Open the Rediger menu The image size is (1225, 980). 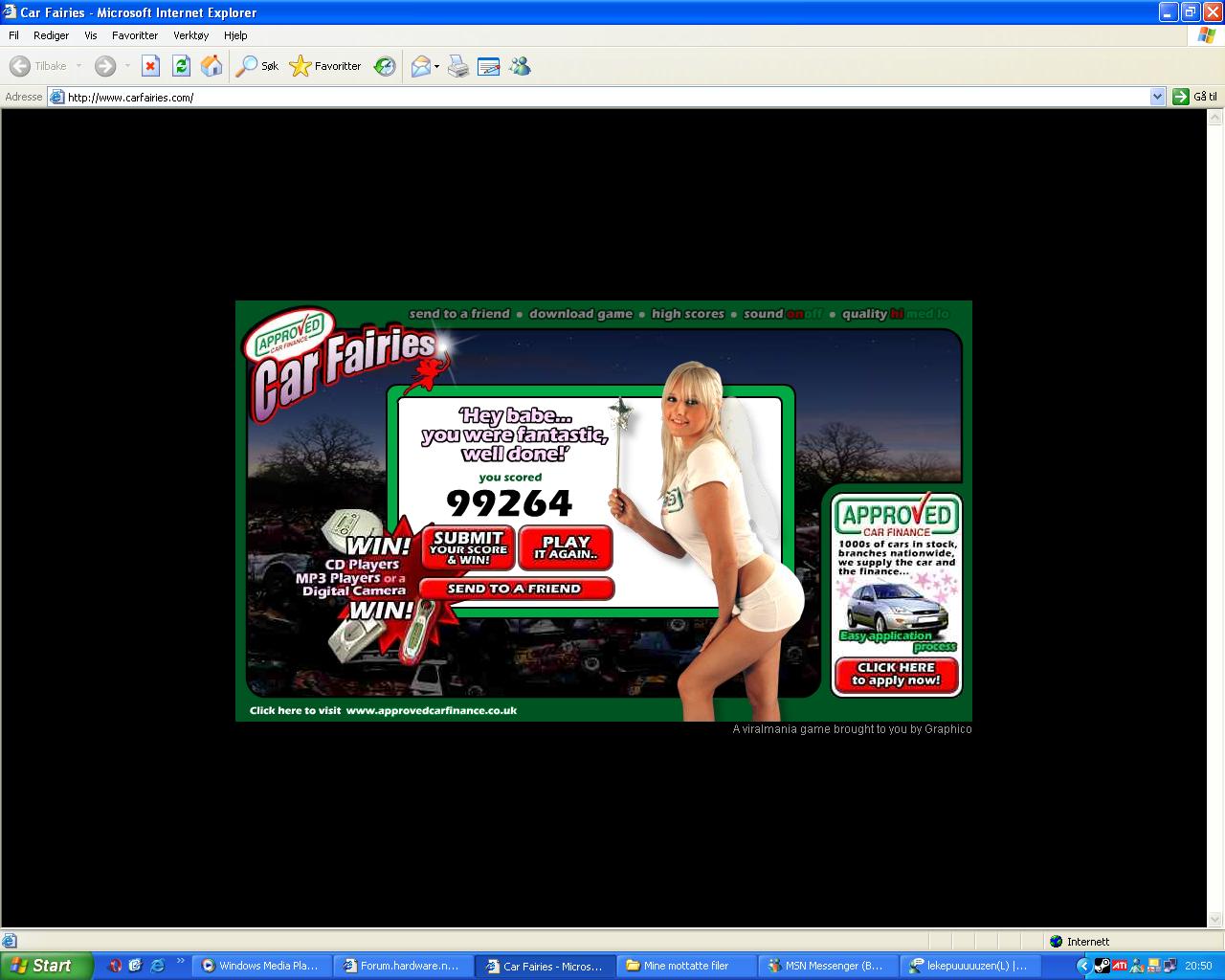tap(51, 35)
